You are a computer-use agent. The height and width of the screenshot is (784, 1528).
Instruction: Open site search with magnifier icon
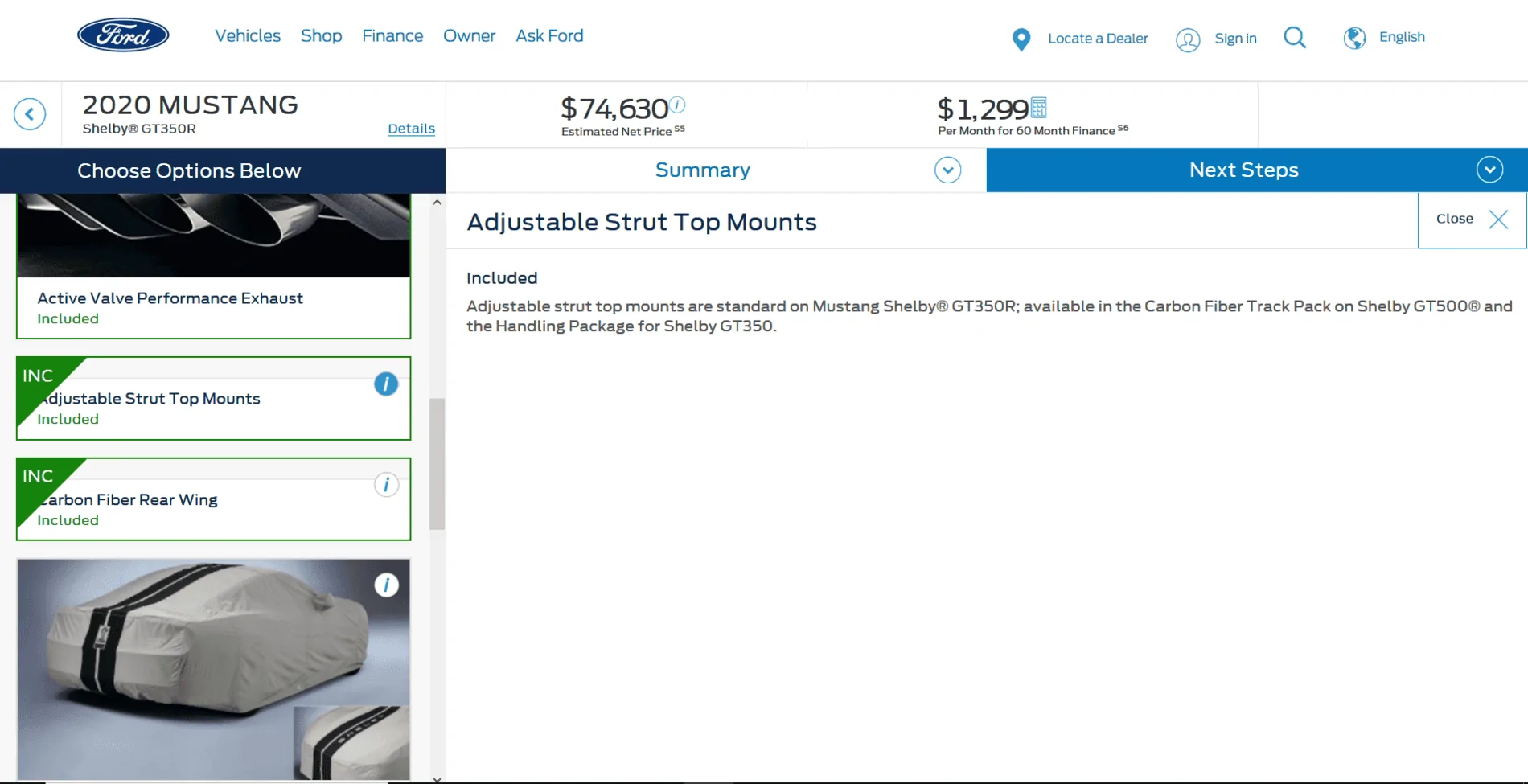click(1295, 38)
